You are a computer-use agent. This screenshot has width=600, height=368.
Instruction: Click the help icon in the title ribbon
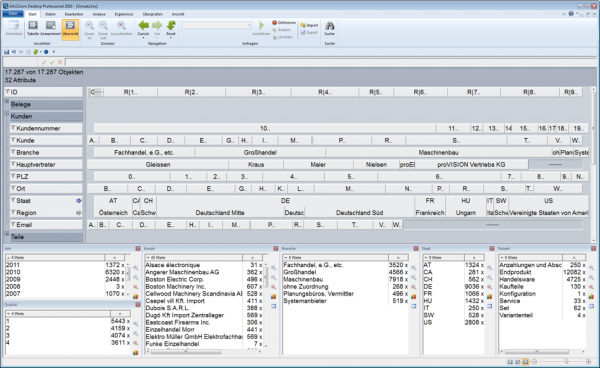click(x=571, y=14)
